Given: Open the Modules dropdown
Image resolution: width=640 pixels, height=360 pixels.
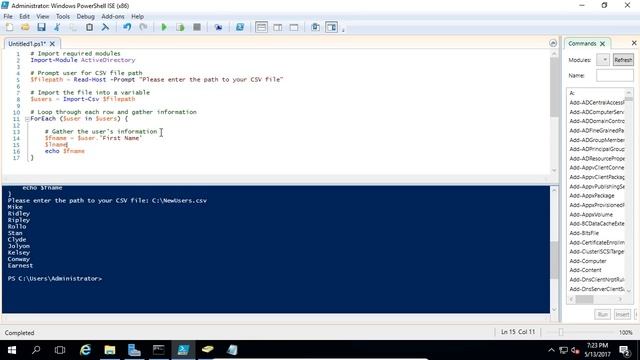Looking at the screenshot, I should coord(603,60).
